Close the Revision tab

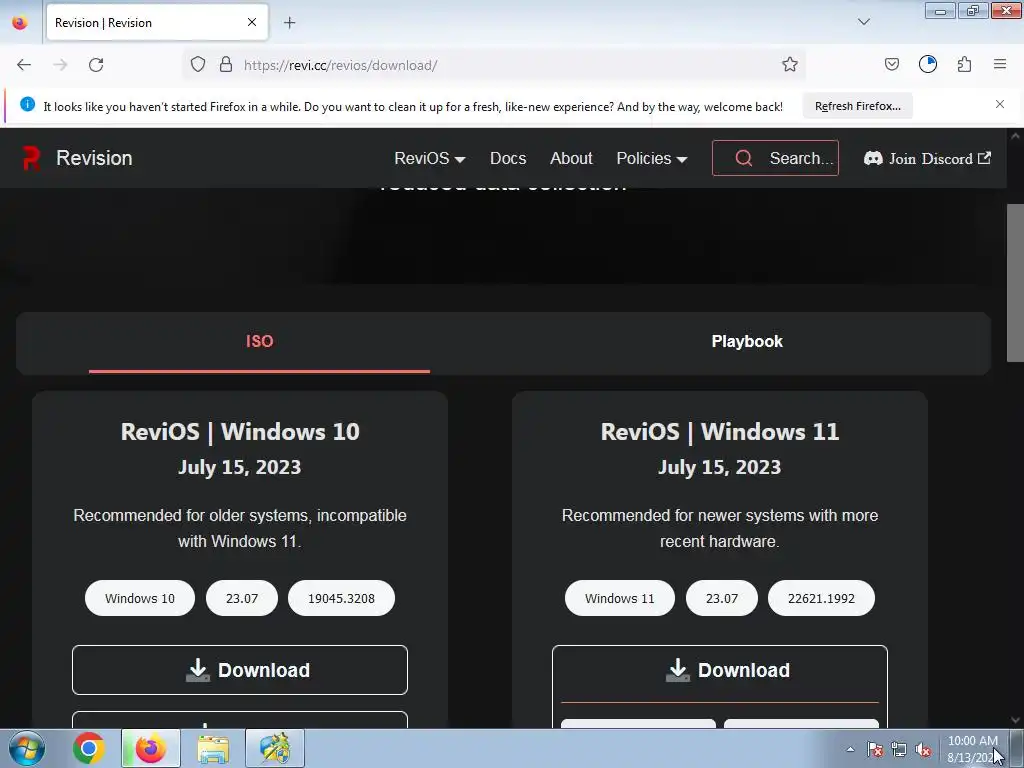click(252, 22)
